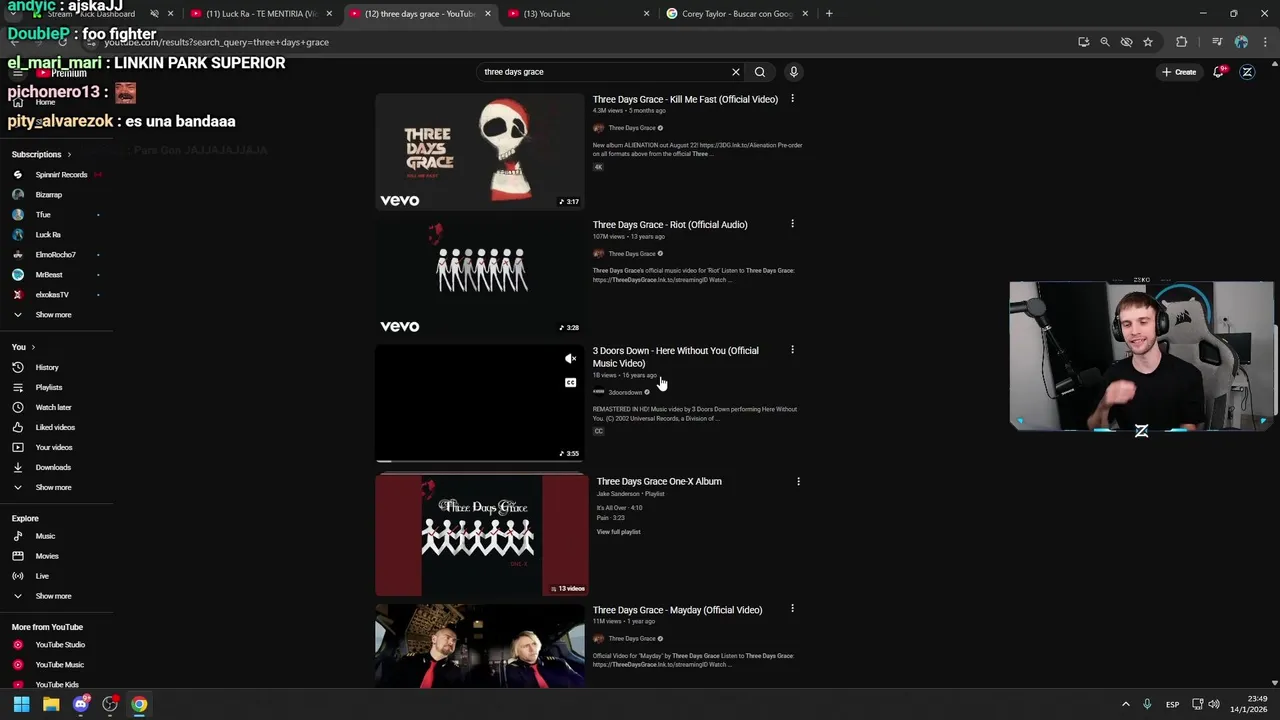Open Playlists in sidebar
The height and width of the screenshot is (720, 1280).
click(55, 387)
